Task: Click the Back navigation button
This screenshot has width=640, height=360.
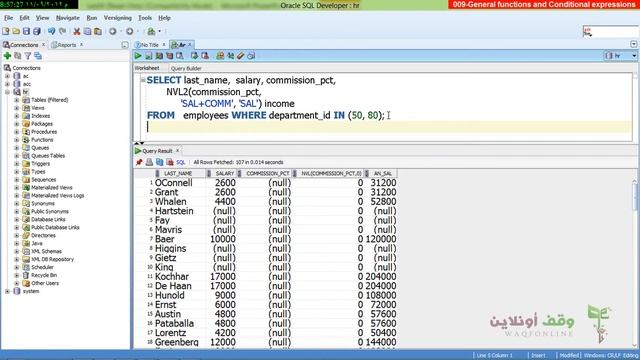Action: point(113,31)
